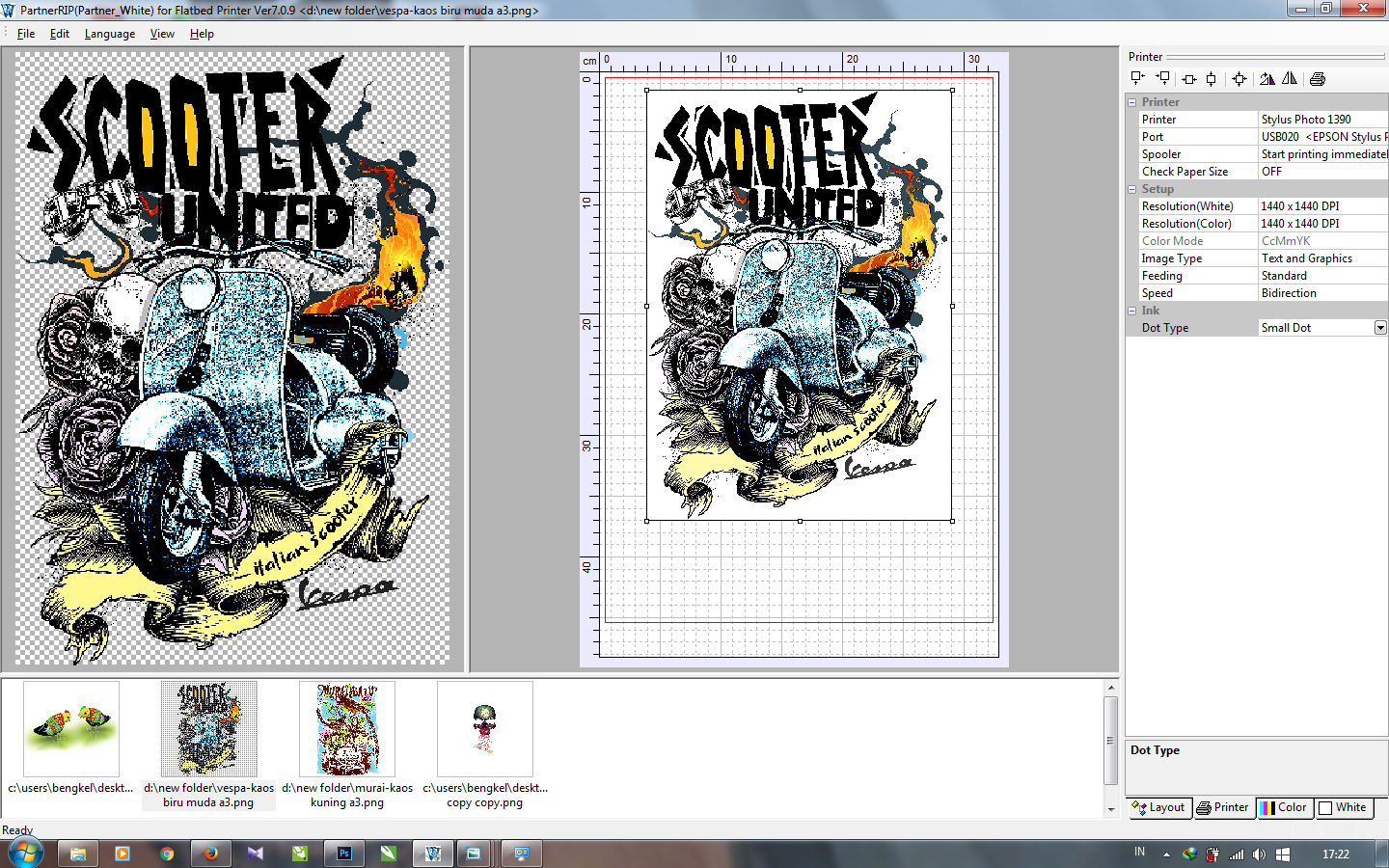
Task: Align image to top-right corner icon
Action: 1163,78
